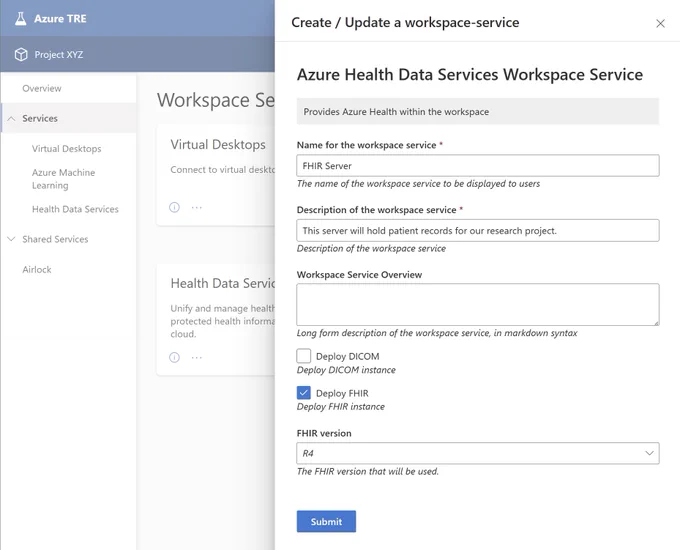Submit the workspace service form
This screenshot has height=550, width=680.
point(326,521)
